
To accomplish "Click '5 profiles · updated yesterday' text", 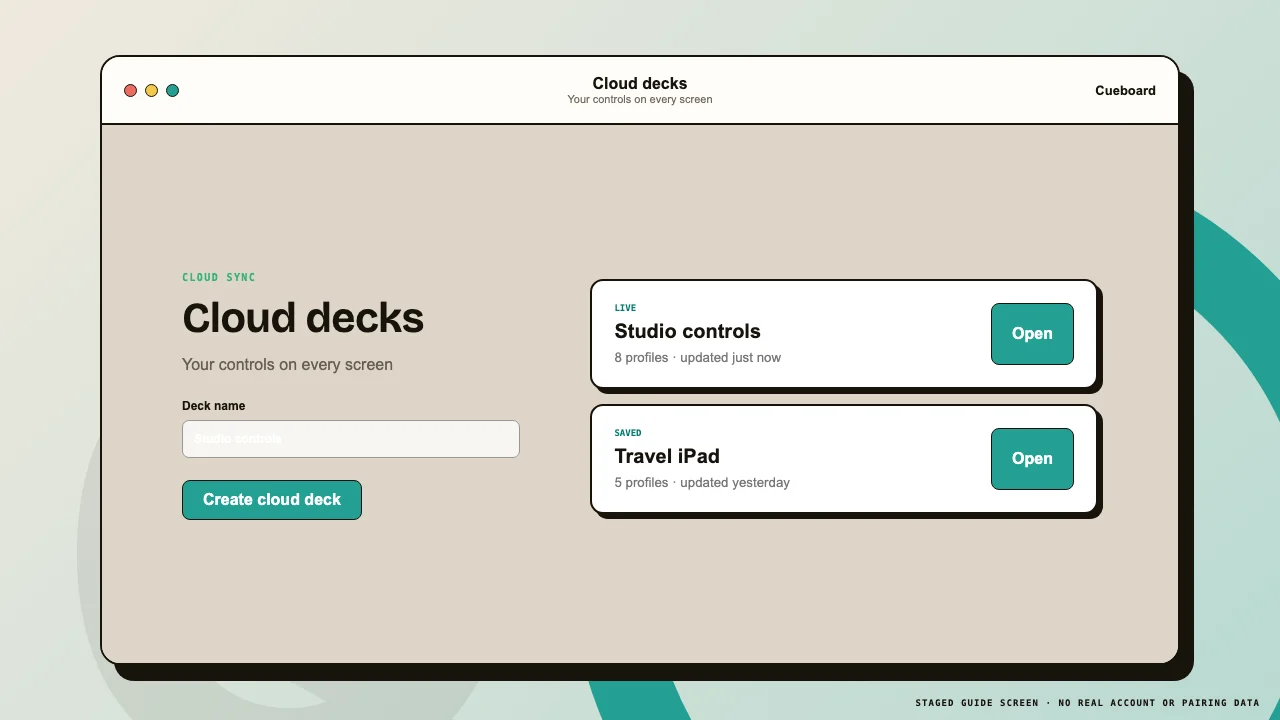I will [702, 482].
